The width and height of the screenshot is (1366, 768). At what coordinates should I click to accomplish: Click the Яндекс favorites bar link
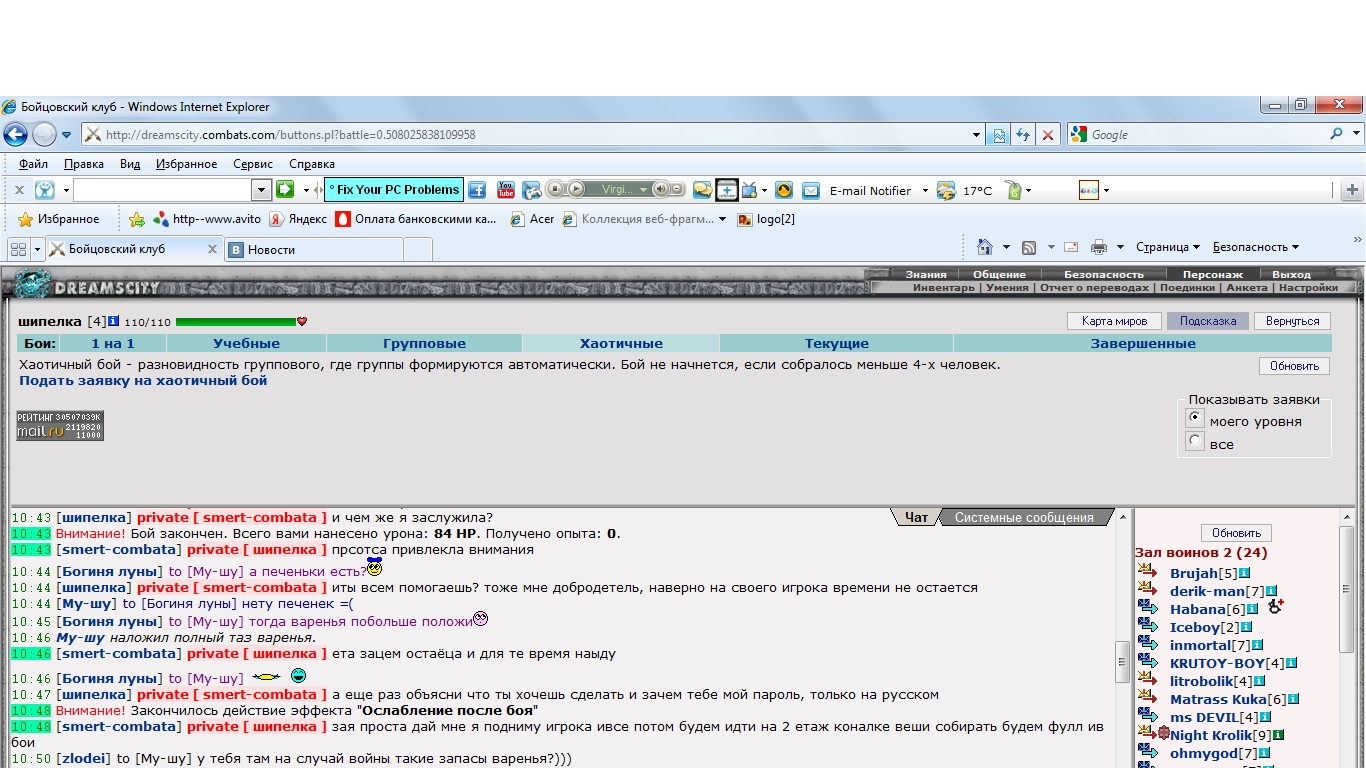(298, 219)
